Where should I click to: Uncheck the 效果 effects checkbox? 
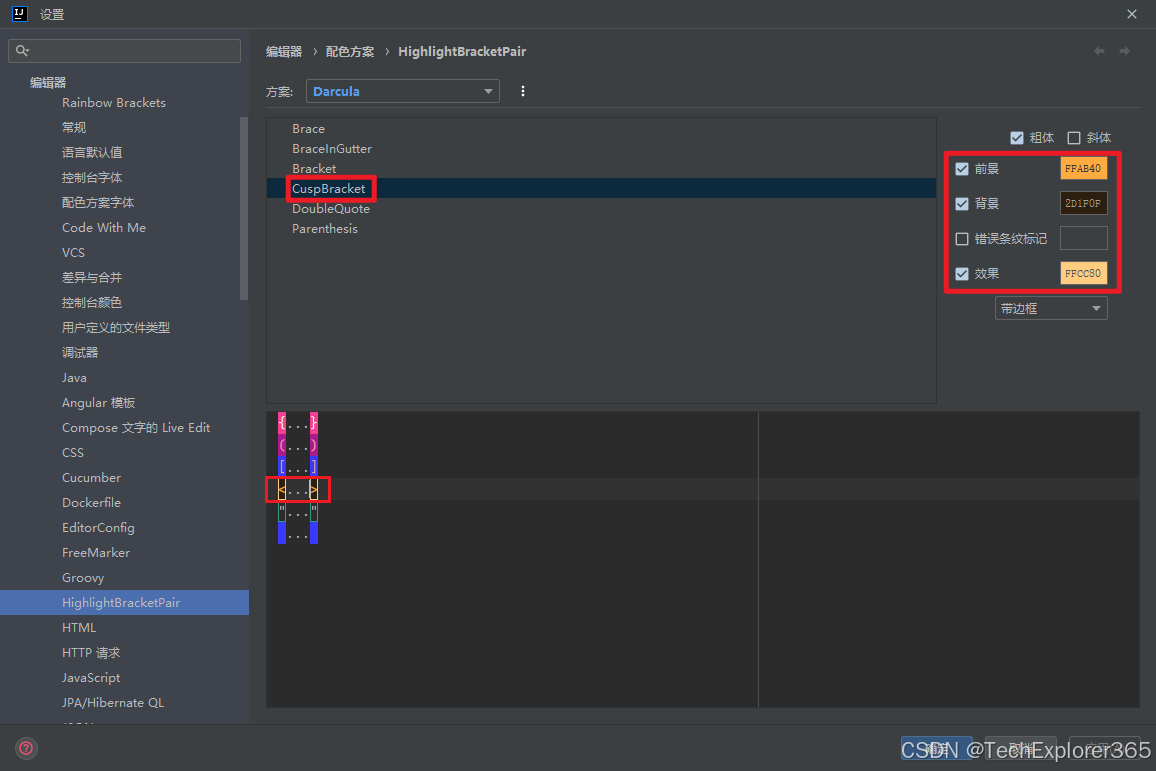click(x=962, y=273)
